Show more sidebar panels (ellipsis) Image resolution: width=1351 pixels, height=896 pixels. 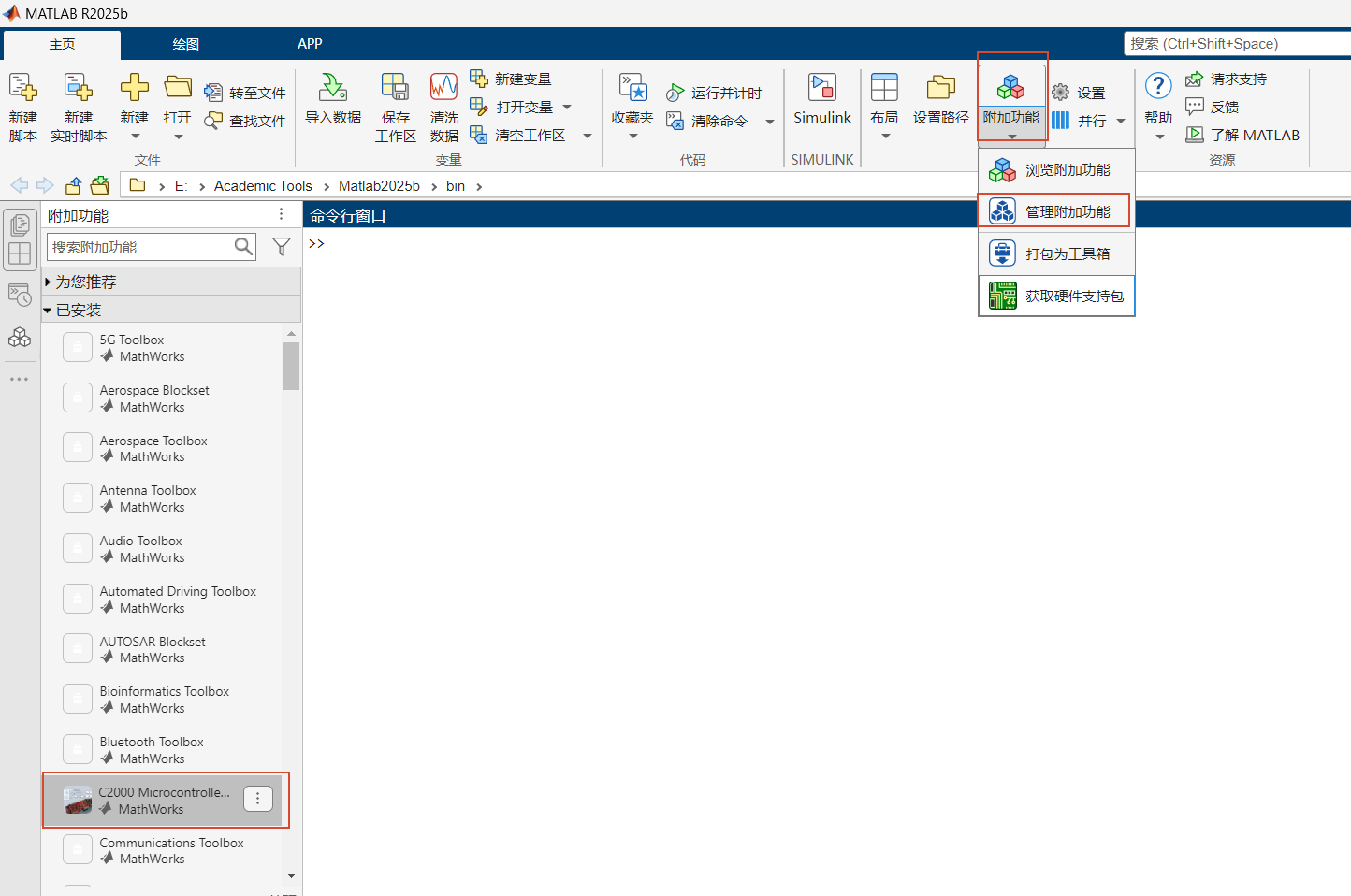click(20, 379)
